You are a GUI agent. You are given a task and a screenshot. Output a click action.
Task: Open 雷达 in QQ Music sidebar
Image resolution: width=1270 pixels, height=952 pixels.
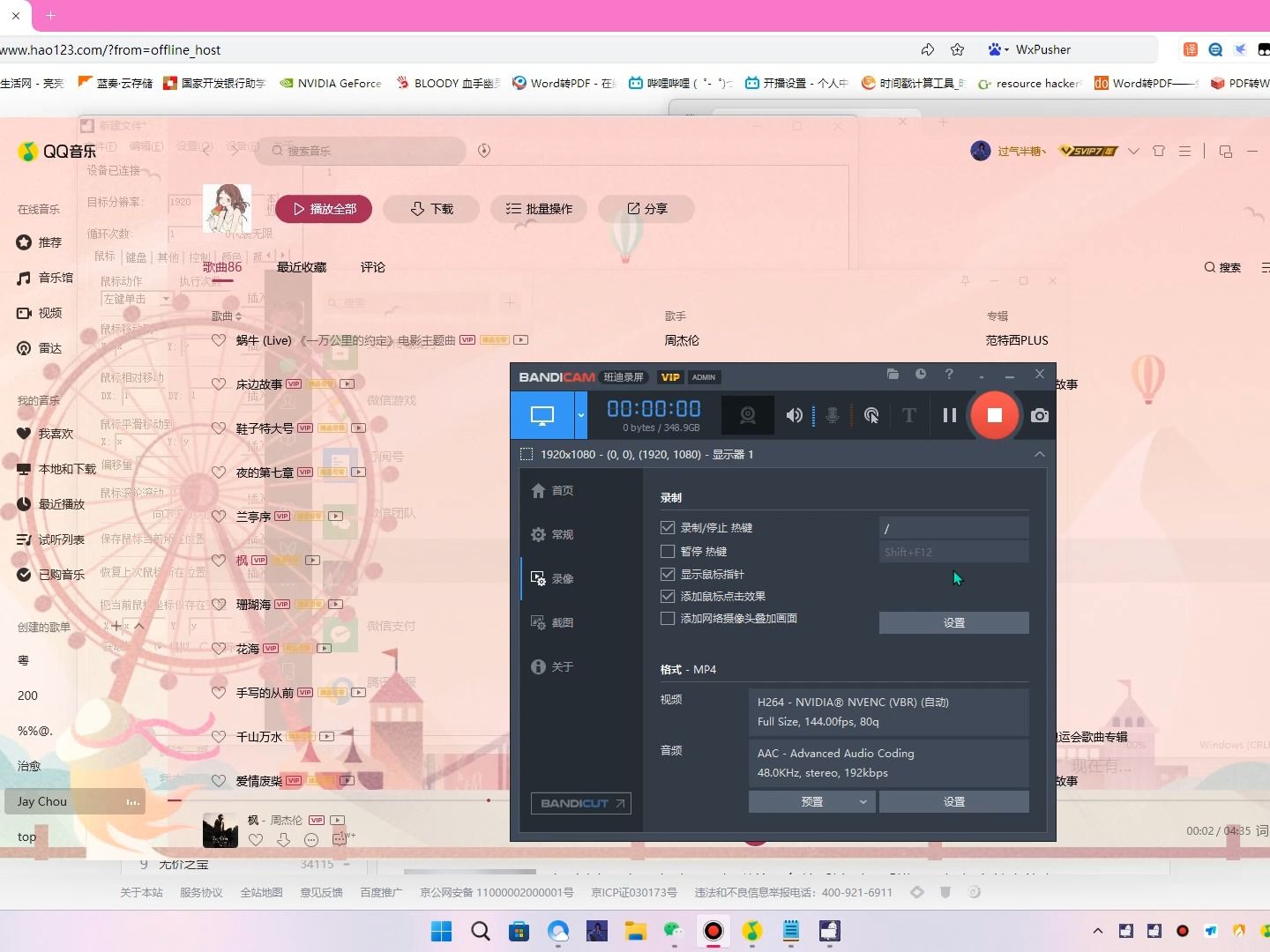(x=40, y=348)
